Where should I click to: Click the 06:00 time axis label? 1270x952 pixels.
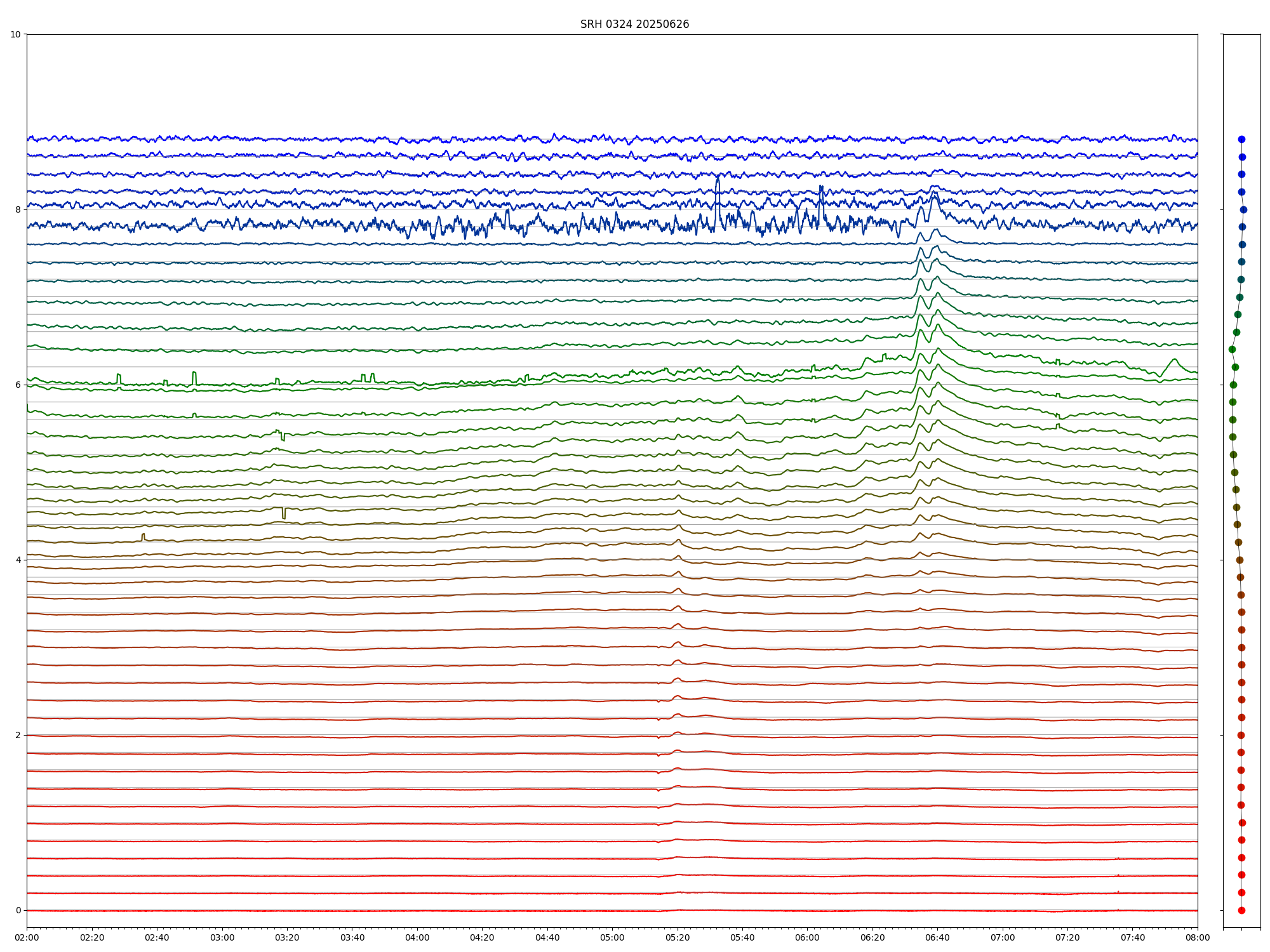tap(807, 937)
